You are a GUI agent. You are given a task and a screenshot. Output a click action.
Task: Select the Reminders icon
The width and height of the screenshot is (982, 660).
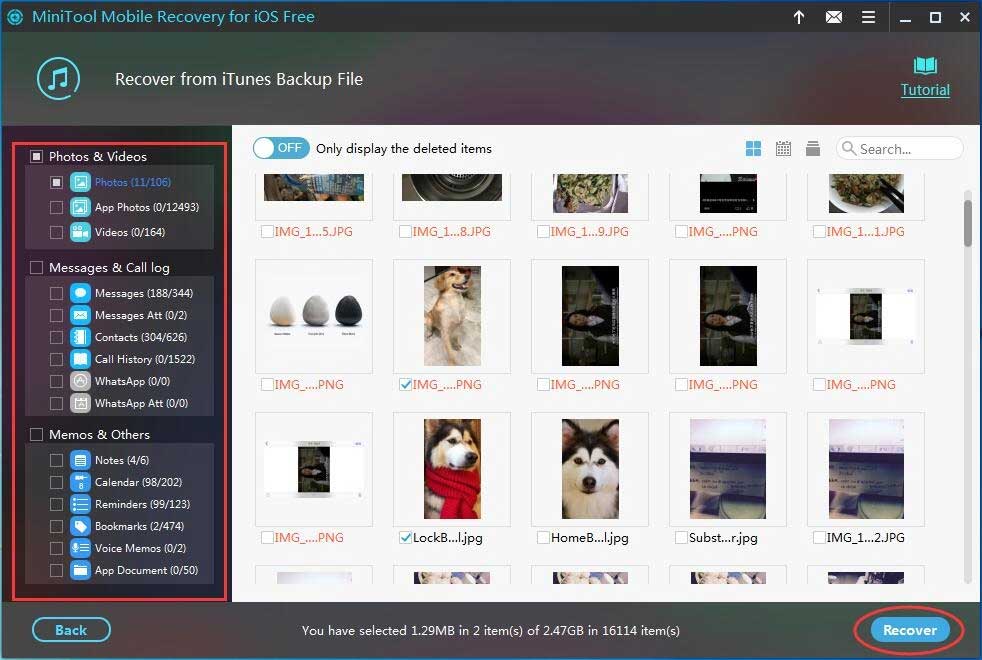(80, 504)
